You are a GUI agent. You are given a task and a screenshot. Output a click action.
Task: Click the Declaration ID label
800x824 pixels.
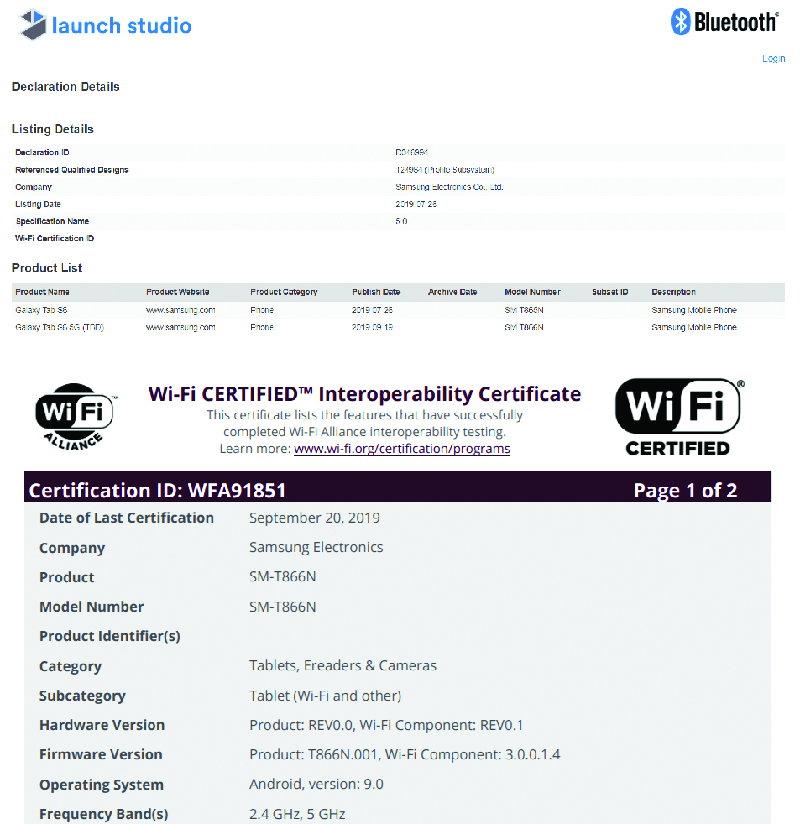click(x=42, y=152)
